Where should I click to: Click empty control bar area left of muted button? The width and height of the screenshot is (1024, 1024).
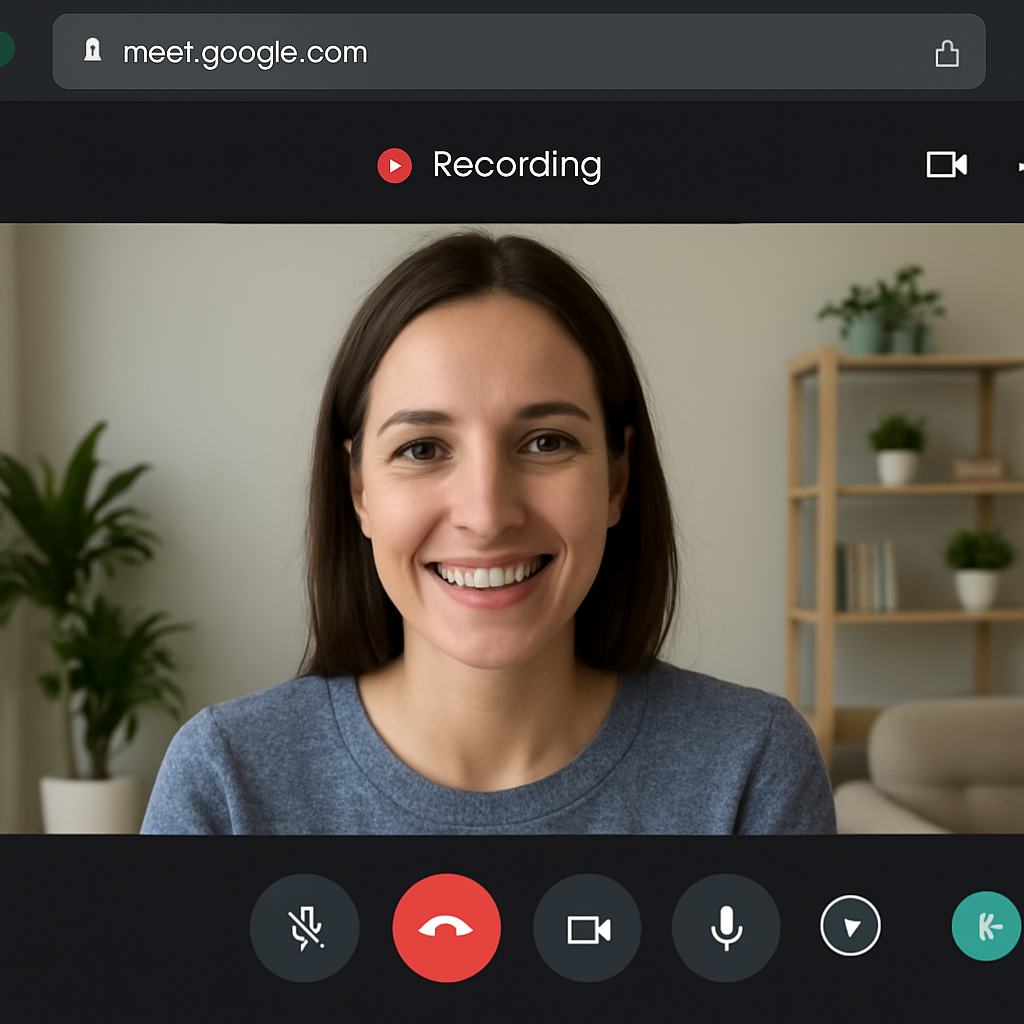click(x=120, y=930)
